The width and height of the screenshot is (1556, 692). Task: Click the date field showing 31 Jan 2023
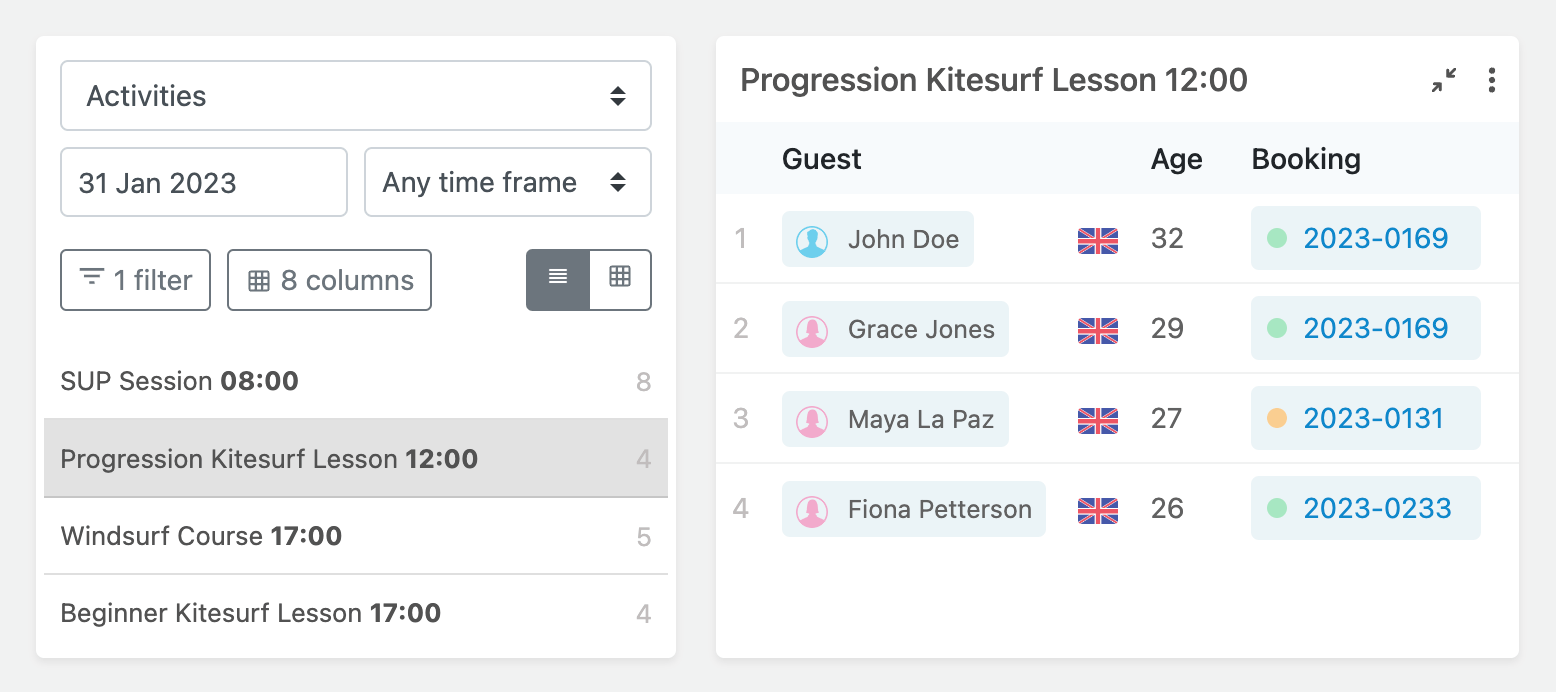click(204, 182)
